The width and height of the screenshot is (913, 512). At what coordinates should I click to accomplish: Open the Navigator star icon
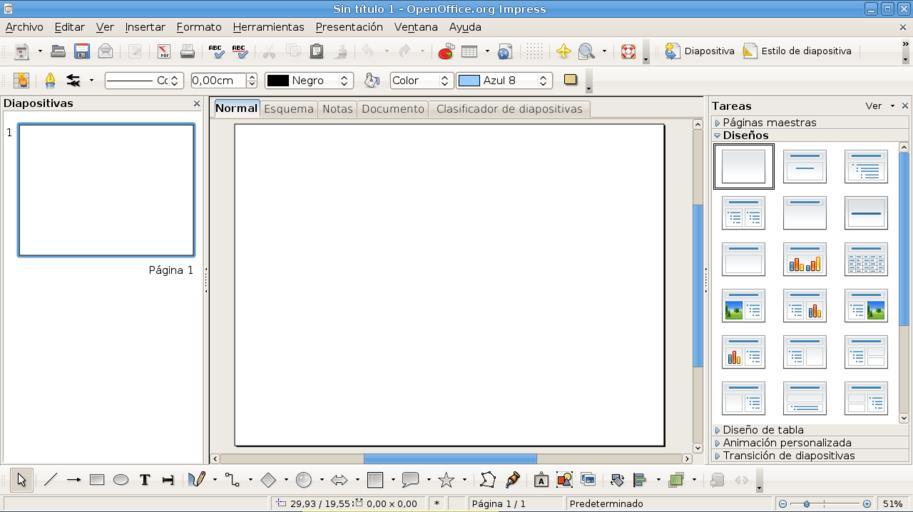(563, 51)
